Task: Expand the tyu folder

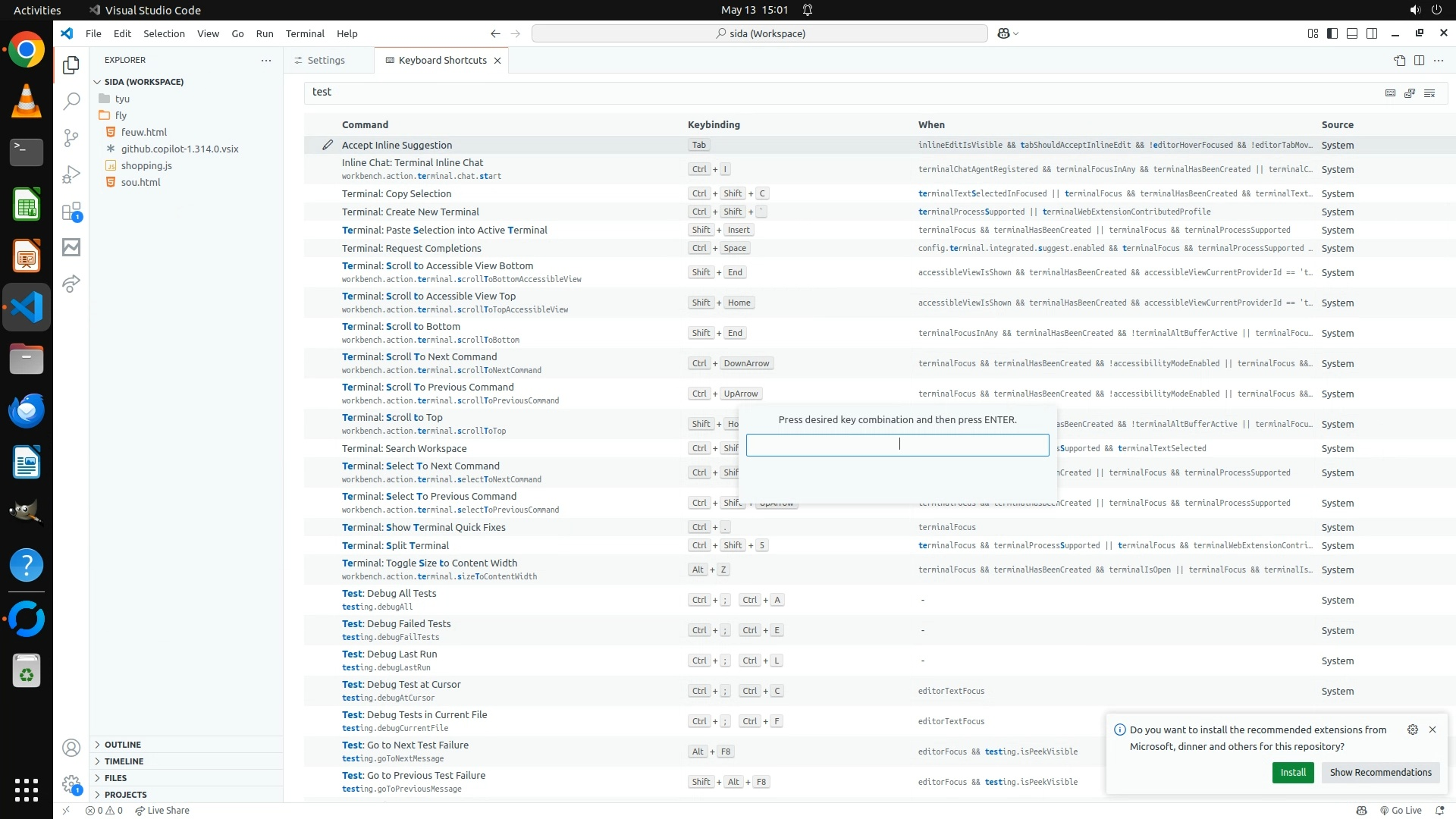Action: (x=122, y=99)
